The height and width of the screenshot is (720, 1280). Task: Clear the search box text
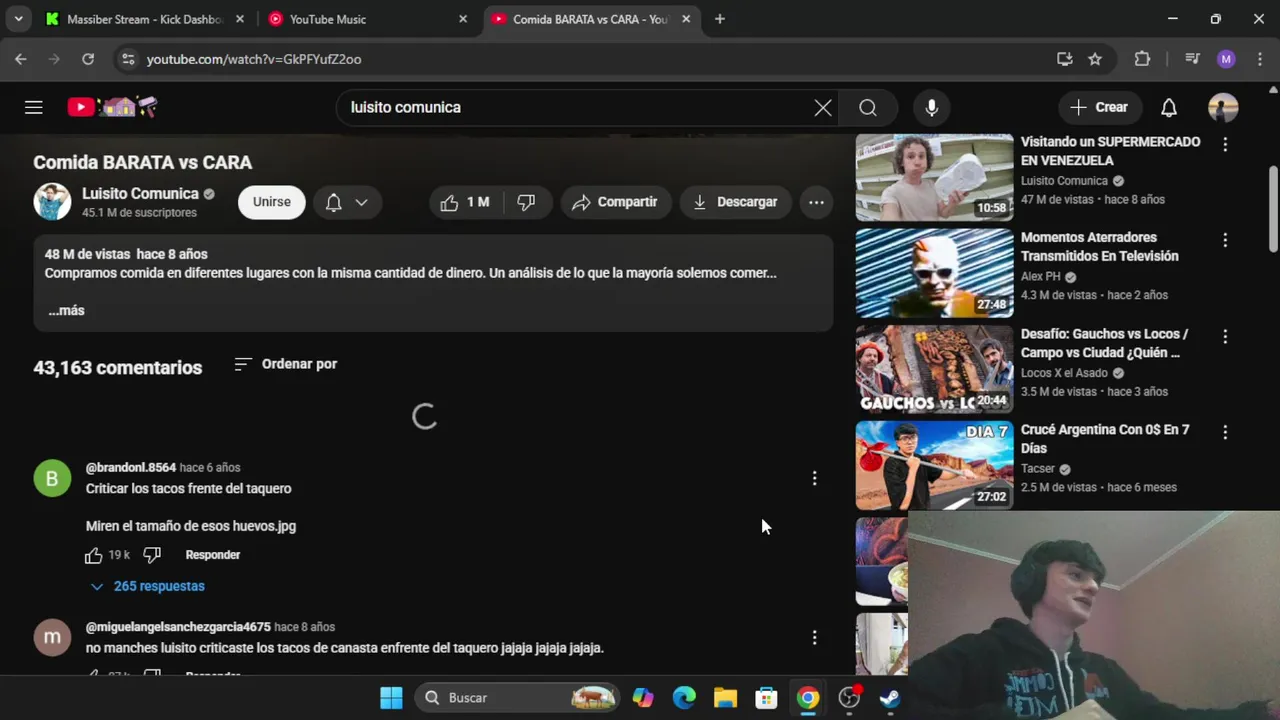pos(823,107)
